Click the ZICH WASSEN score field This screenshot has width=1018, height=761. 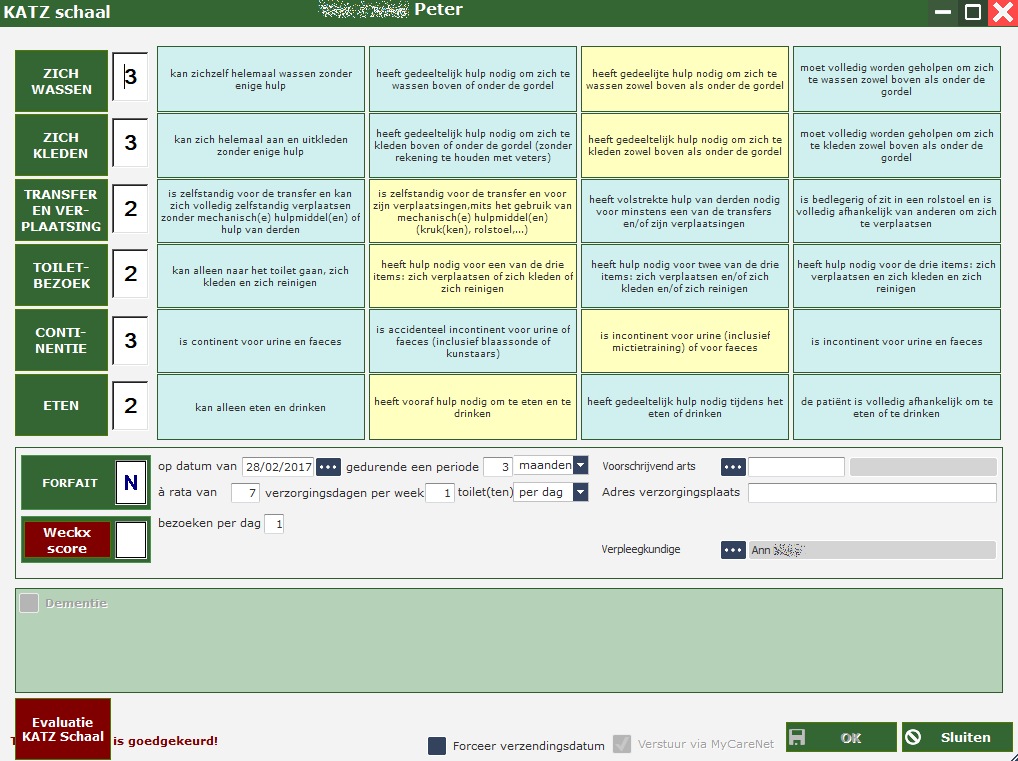click(130, 77)
